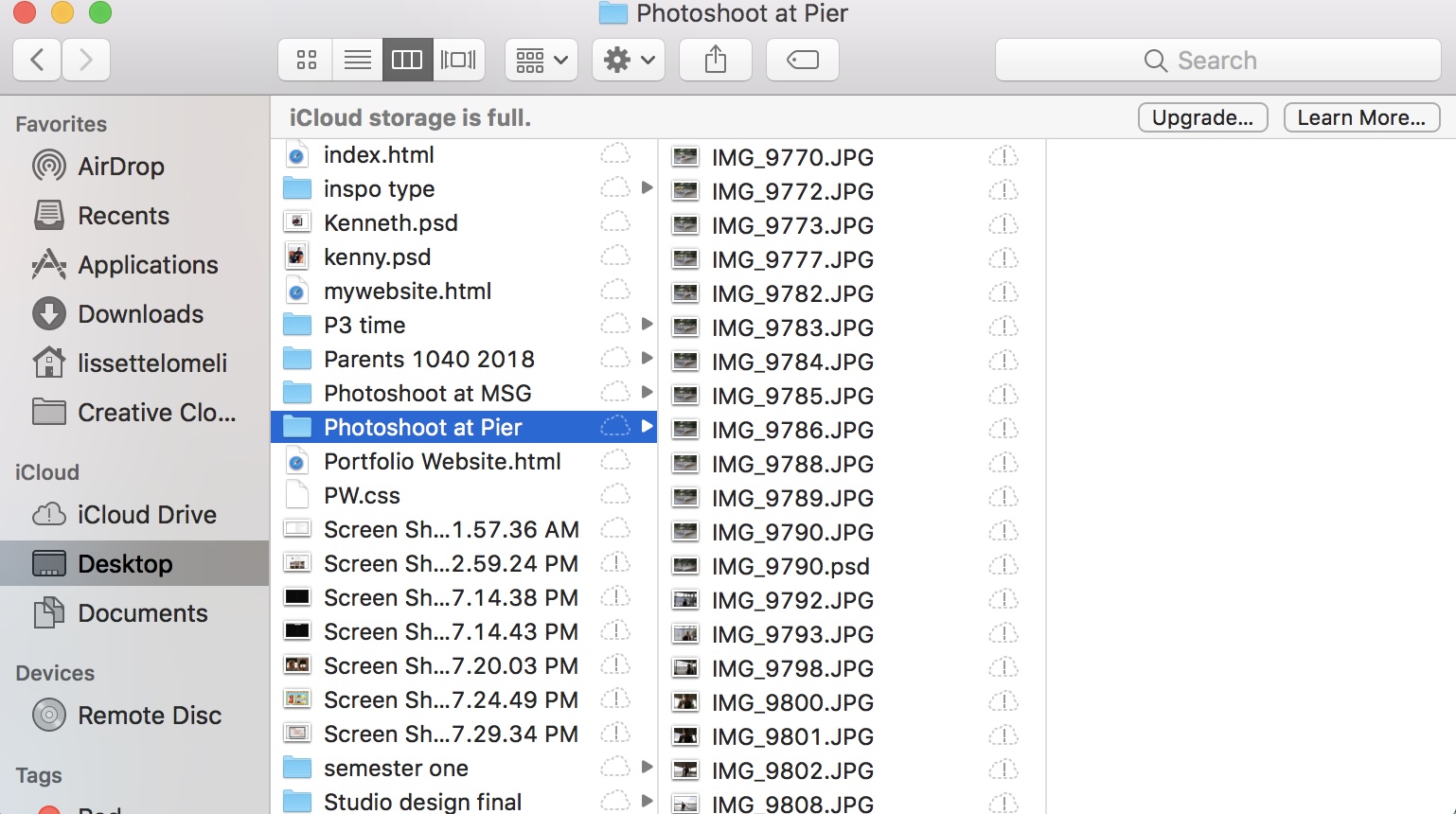Open the group-by arrange dropdown
This screenshot has width=1456, height=814.
(542, 61)
